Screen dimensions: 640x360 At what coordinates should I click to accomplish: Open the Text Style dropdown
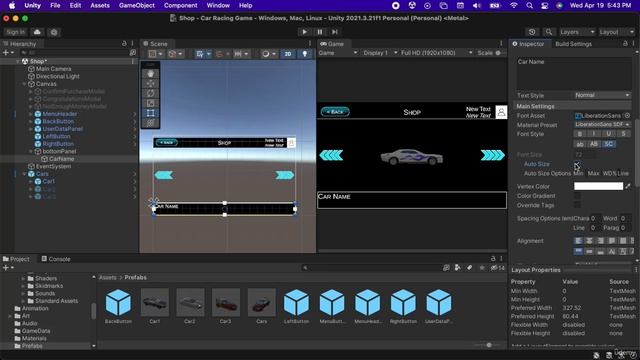coord(602,95)
